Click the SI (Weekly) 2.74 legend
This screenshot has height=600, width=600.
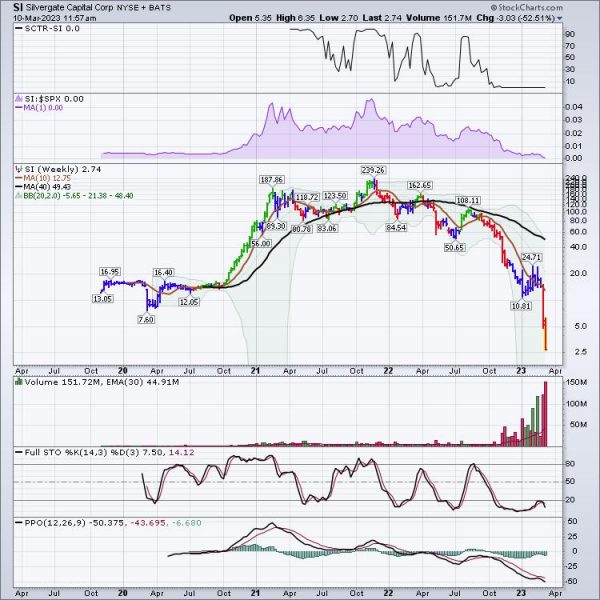click(63, 169)
